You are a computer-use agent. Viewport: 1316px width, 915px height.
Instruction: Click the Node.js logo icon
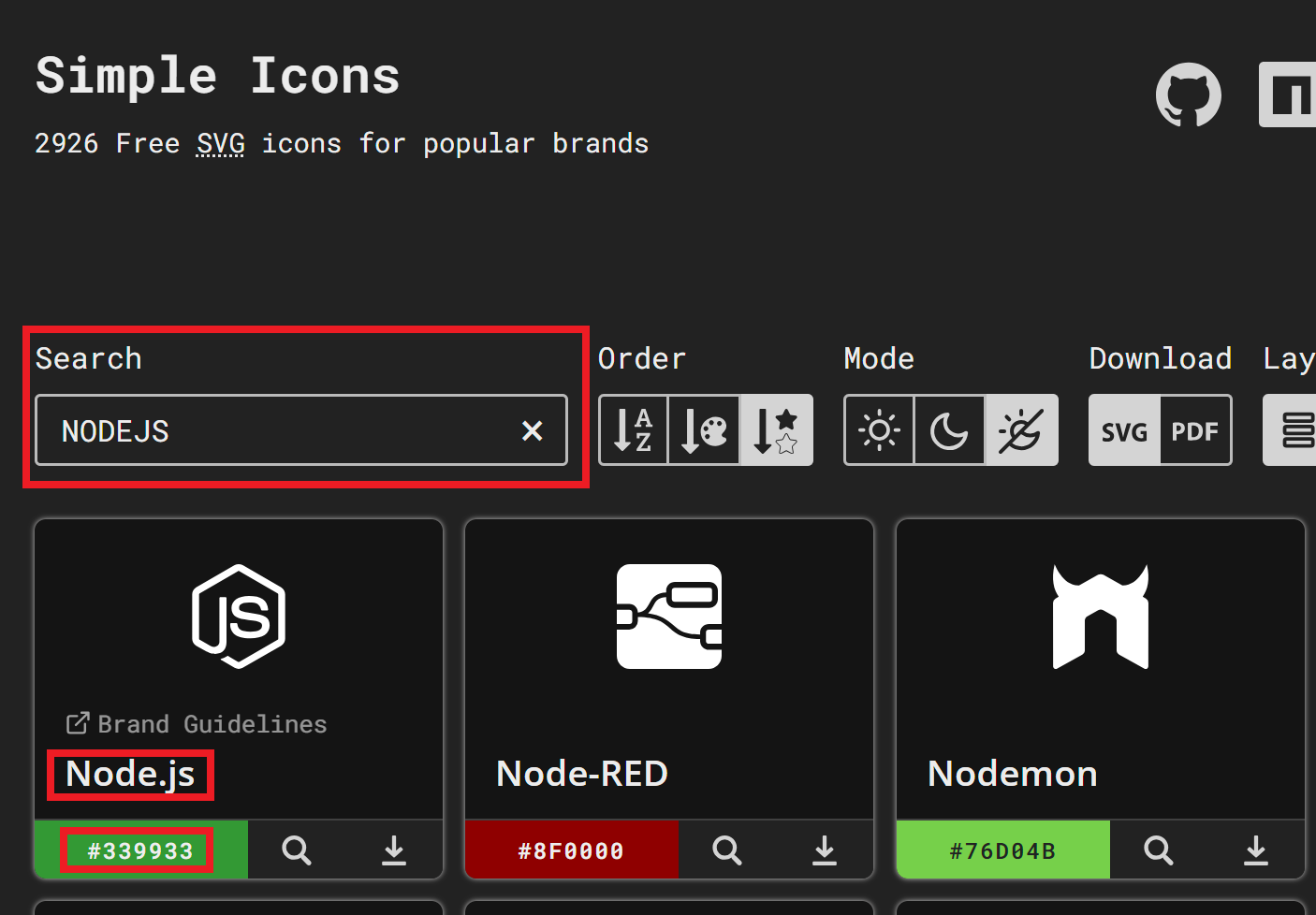239,617
